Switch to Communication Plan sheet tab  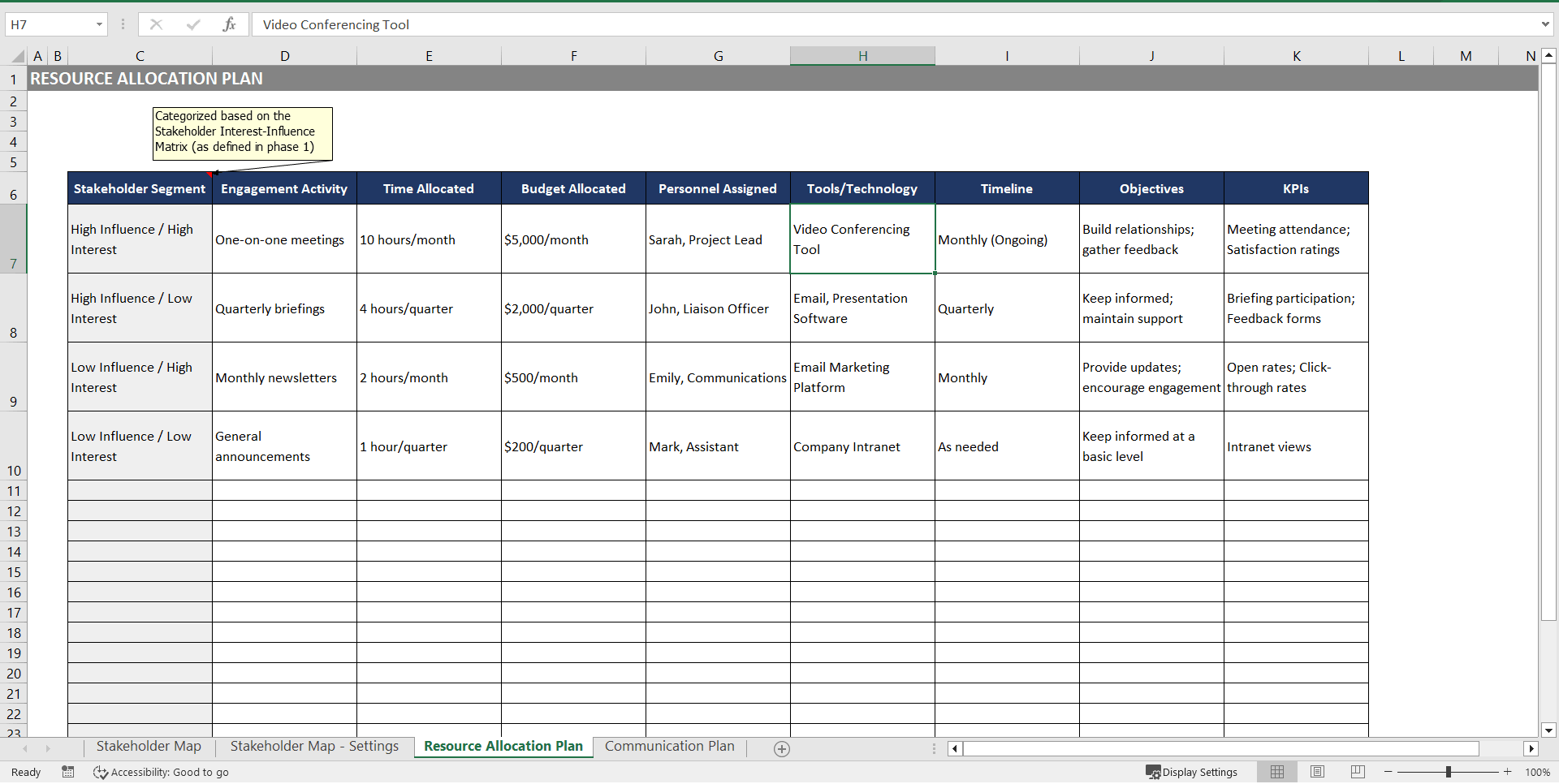pos(670,747)
